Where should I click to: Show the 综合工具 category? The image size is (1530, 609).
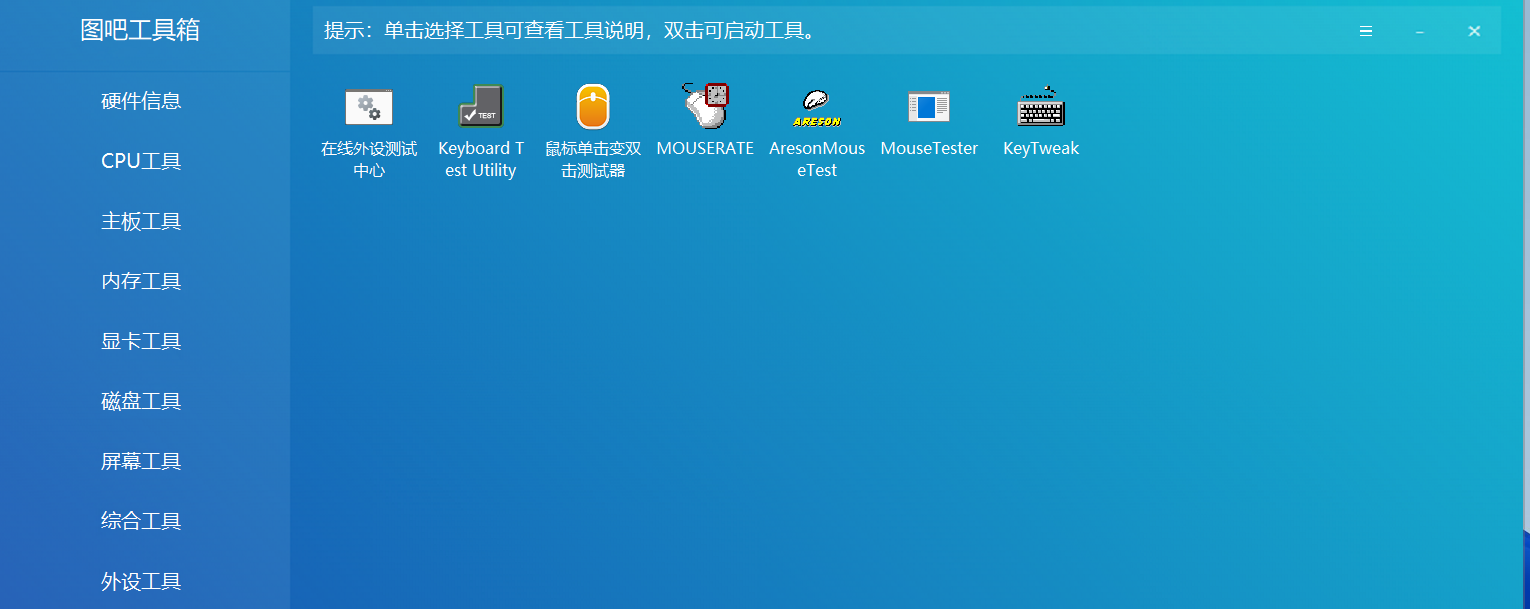[141, 521]
